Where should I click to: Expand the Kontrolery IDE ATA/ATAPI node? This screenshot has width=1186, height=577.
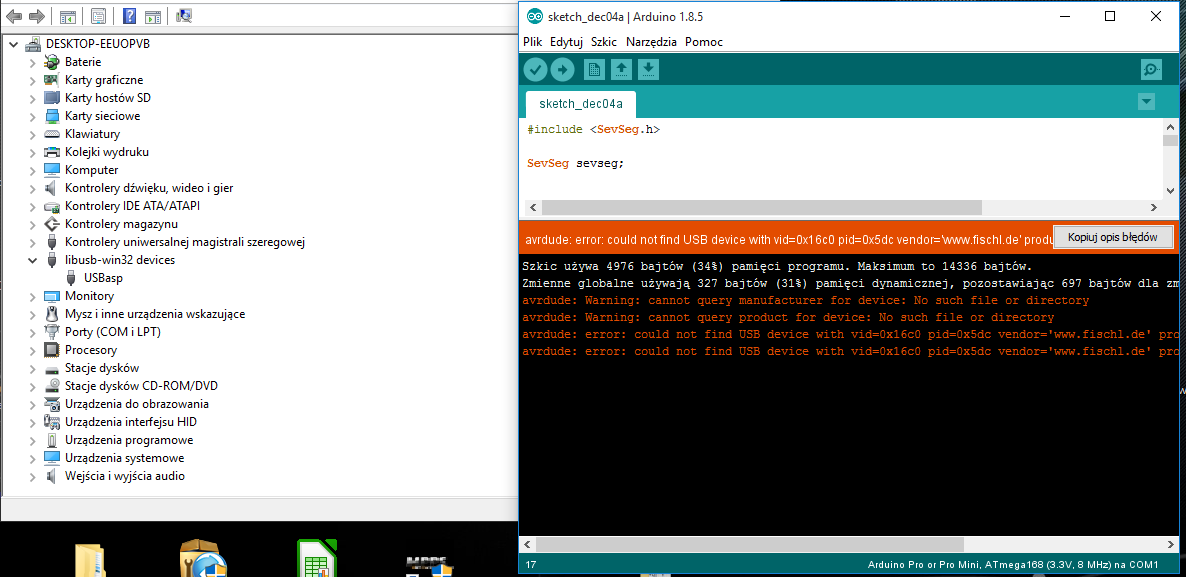tap(33, 206)
